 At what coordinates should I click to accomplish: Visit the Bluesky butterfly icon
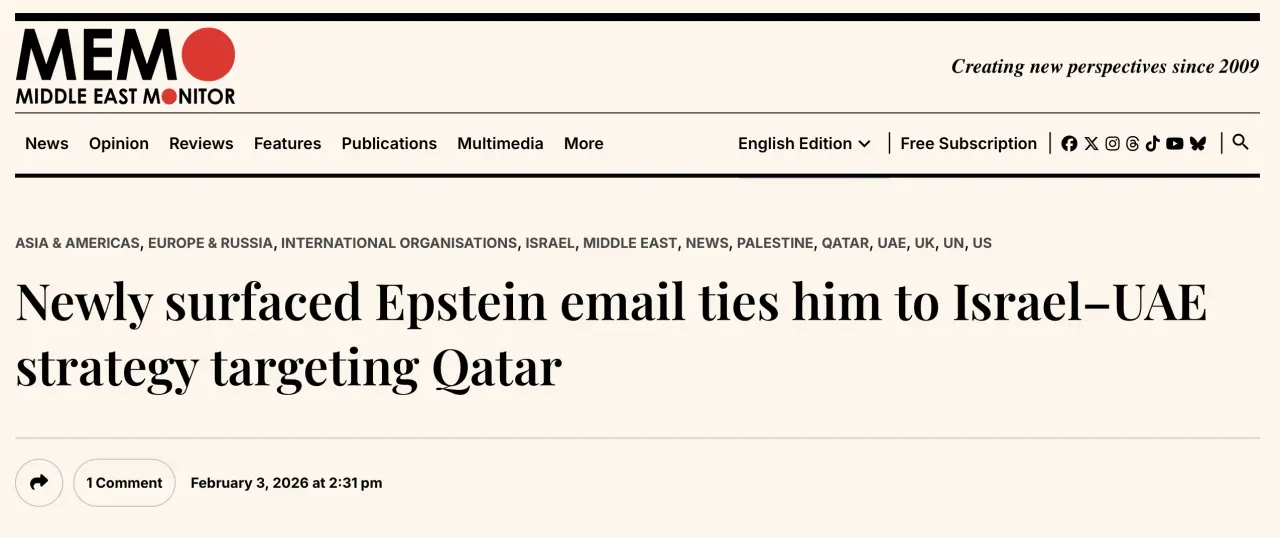(x=1197, y=144)
